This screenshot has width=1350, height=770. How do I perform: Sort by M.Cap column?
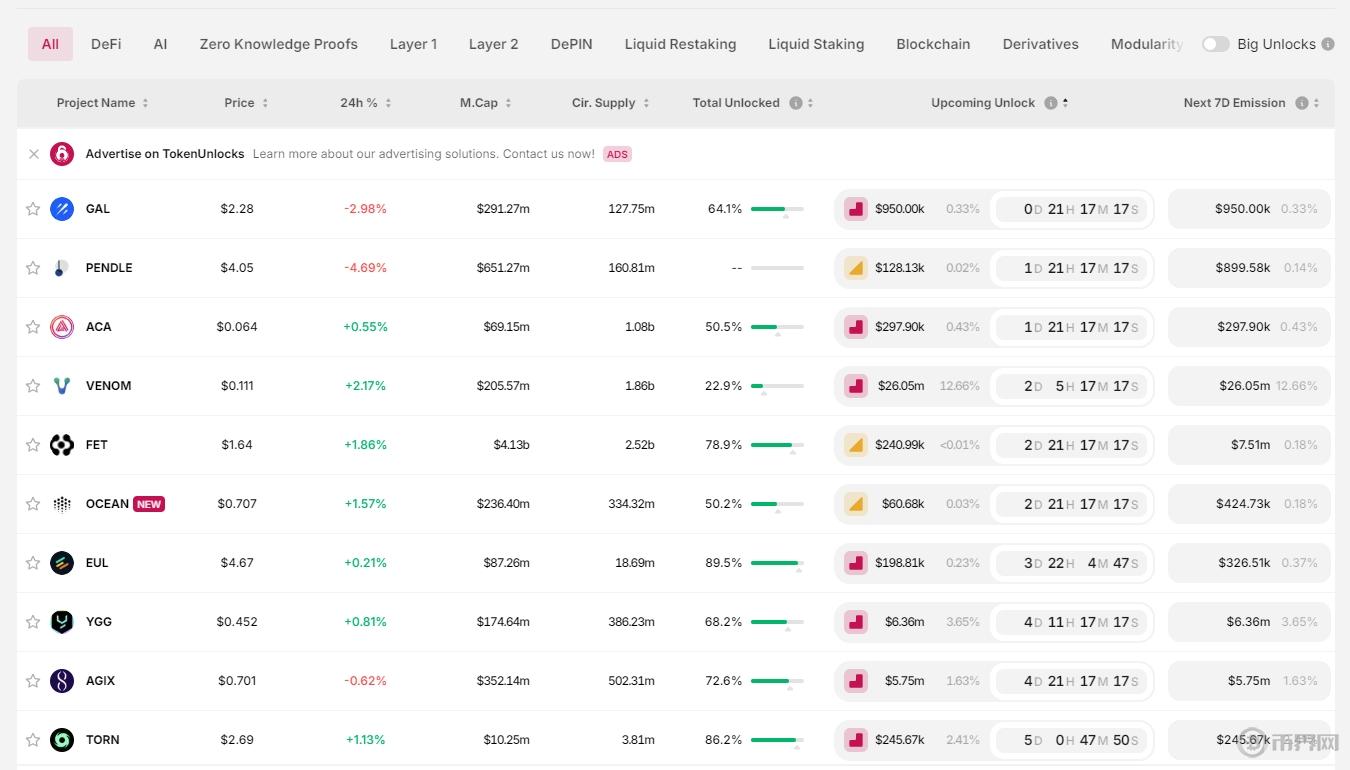click(x=486, y=103)
